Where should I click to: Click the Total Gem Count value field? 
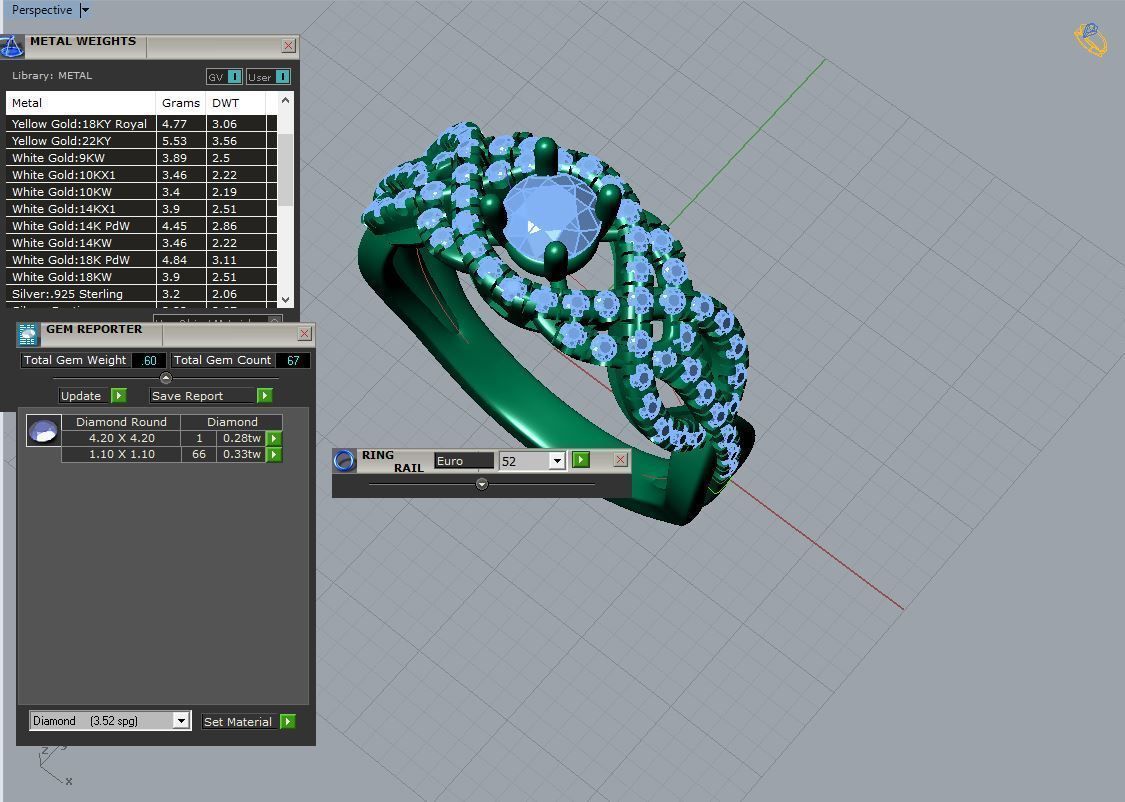coord(293,360)
